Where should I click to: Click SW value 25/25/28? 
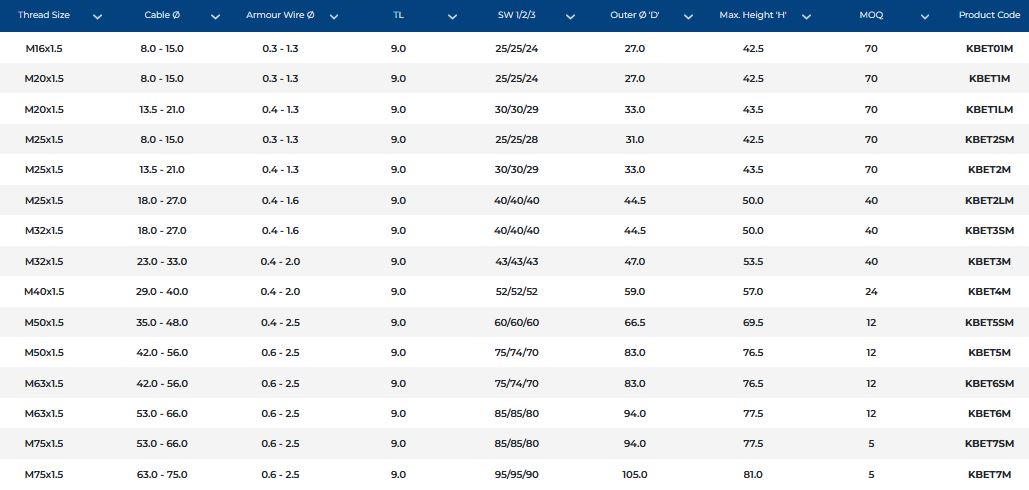pyautogui.click(x=516, y=140)
